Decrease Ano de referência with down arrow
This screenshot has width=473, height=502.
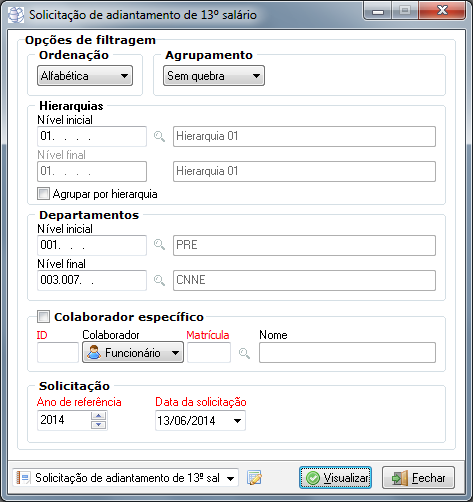(99, 424)
